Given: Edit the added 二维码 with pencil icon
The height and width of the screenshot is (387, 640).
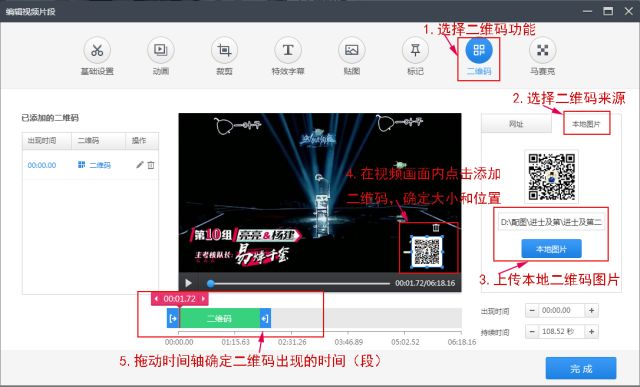Looking at the screenshot, I should (x=140, y=165).
